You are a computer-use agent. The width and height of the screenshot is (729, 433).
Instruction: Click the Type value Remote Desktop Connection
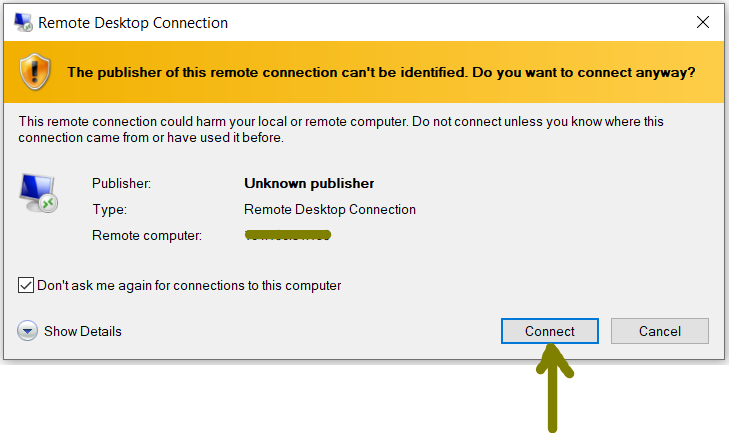click(x=330, y=209)
